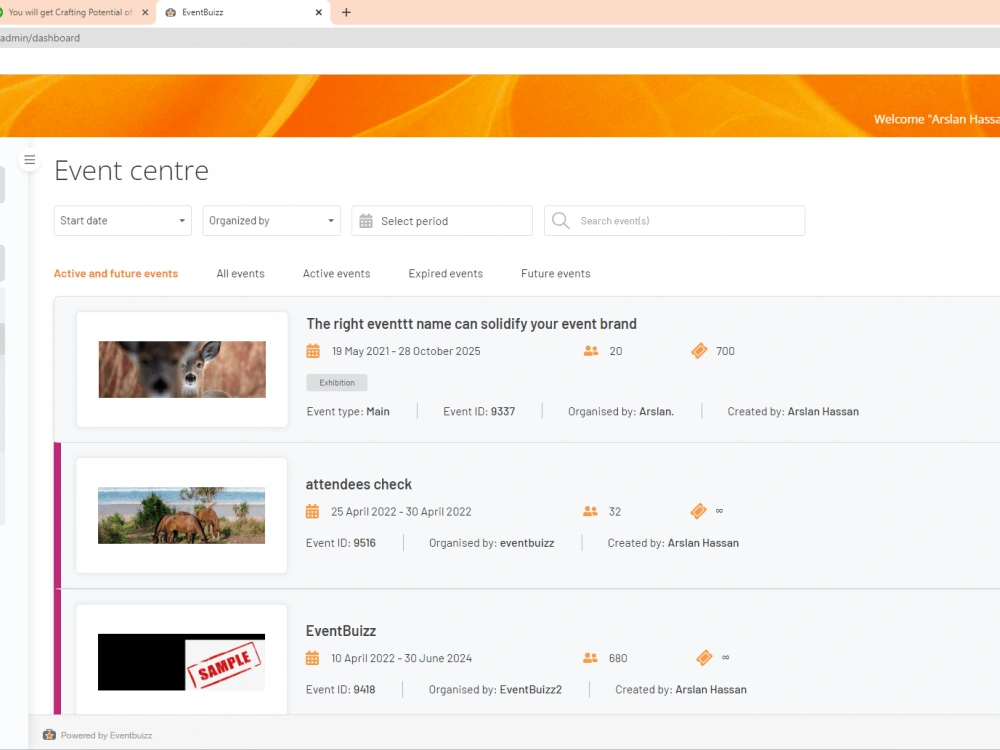Switch to Future events tab
This screenshot has width=1000, height=750.
555,274
